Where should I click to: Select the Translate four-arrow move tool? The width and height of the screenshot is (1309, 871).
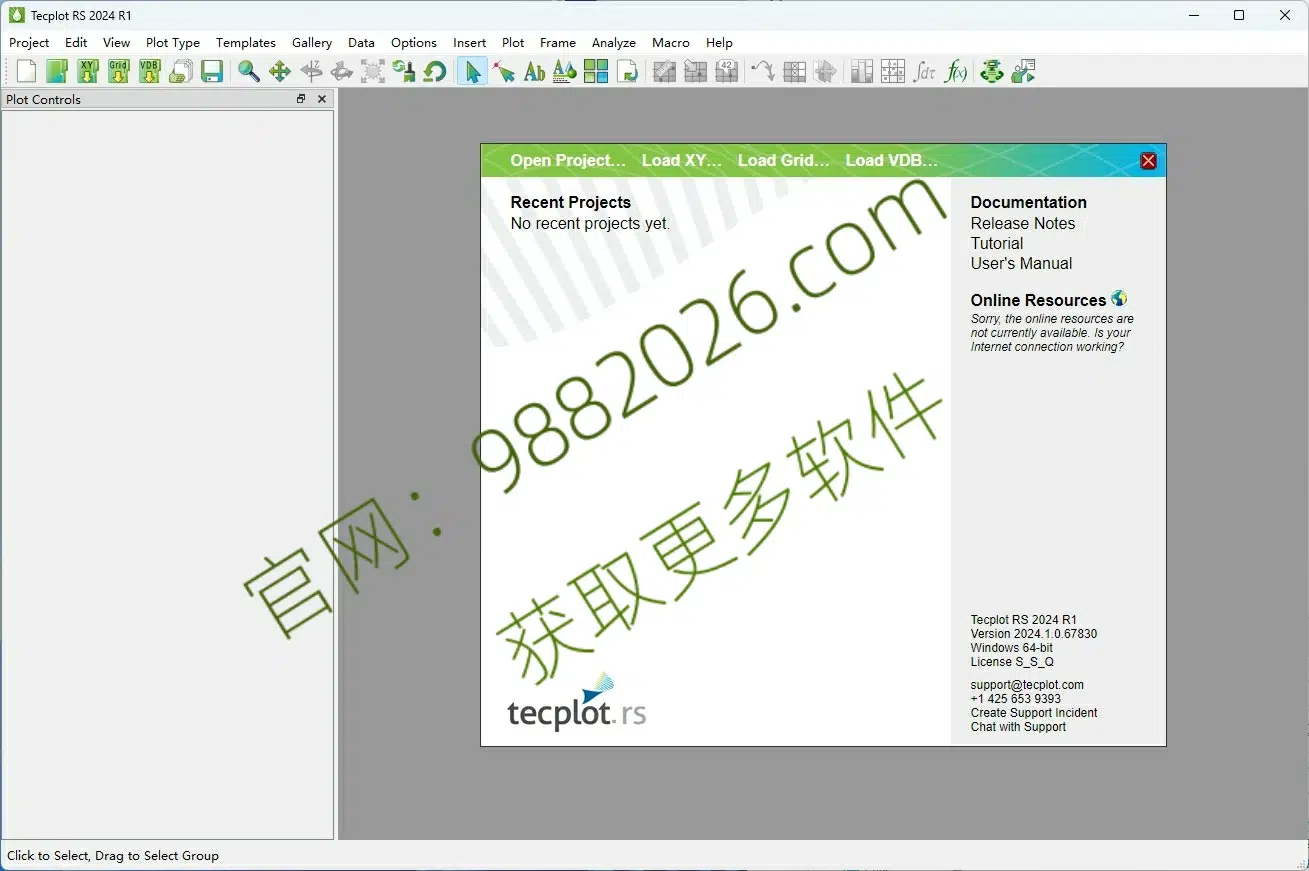click(x=280, y=71)
